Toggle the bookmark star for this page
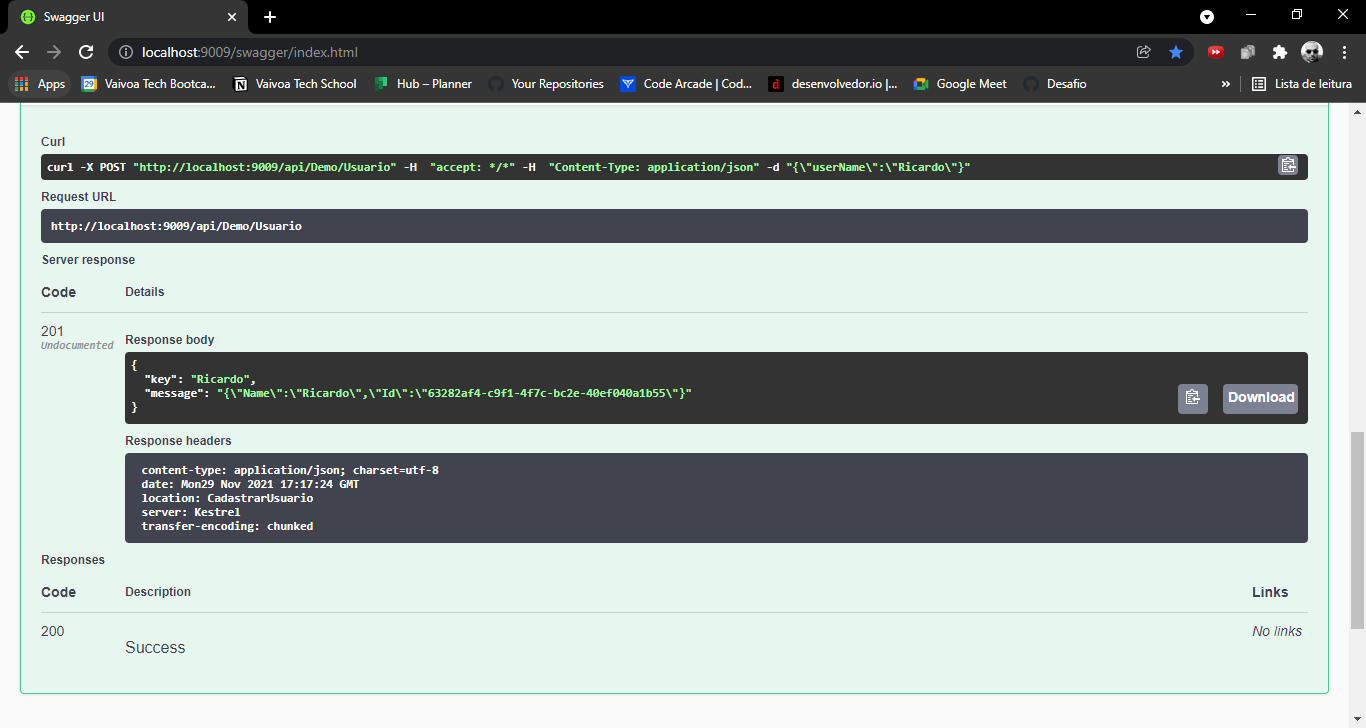The width and height of the screenshot is (1366, 728). (x=1176, y=52)
